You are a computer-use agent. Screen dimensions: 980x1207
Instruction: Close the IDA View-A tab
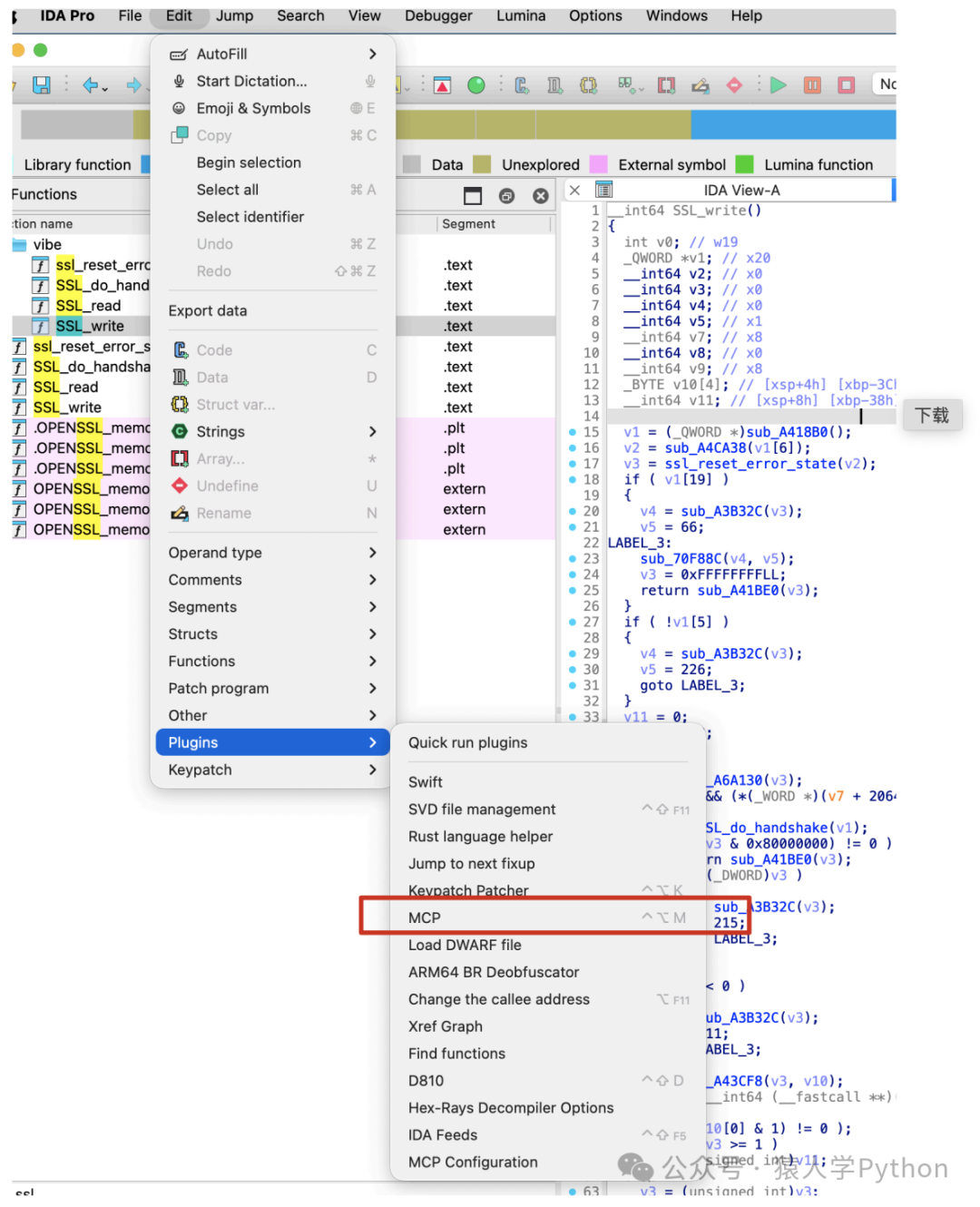pos(574,191)
